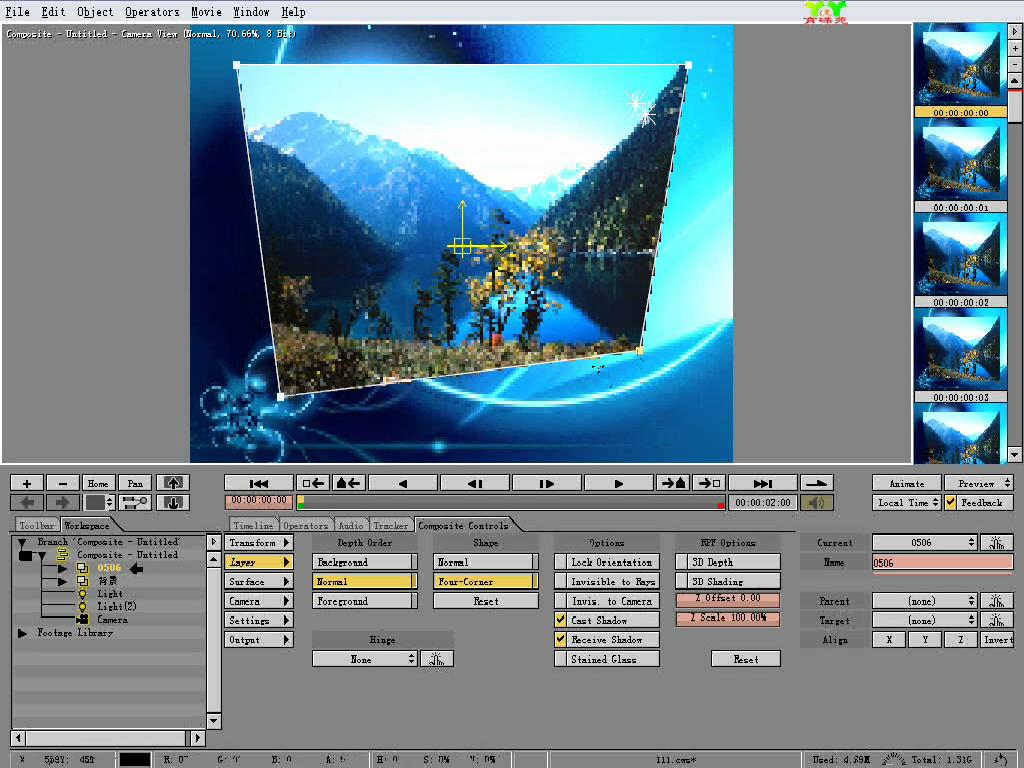Disable the Feedback checkbox

[x=951, y=503]
